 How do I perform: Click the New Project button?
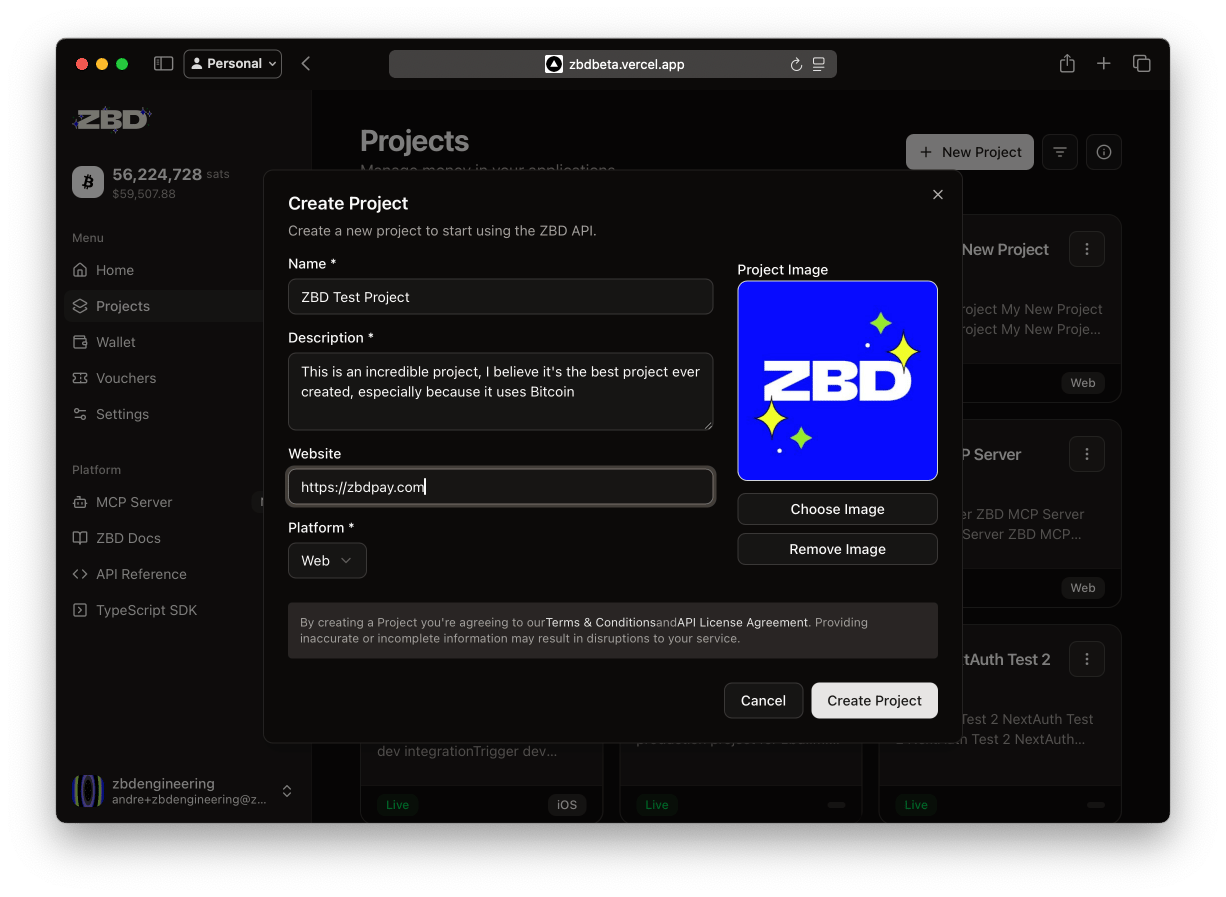pyautogui.click(x=969, y=152)
